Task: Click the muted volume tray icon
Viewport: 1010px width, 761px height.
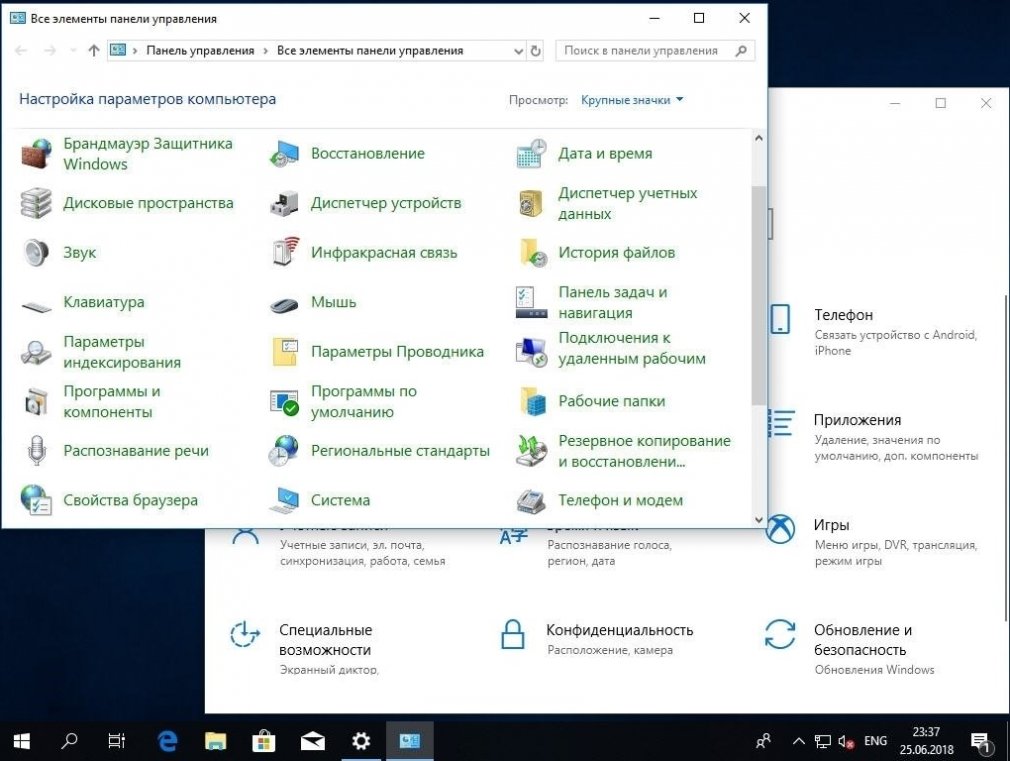Action: tap(846, 742)
